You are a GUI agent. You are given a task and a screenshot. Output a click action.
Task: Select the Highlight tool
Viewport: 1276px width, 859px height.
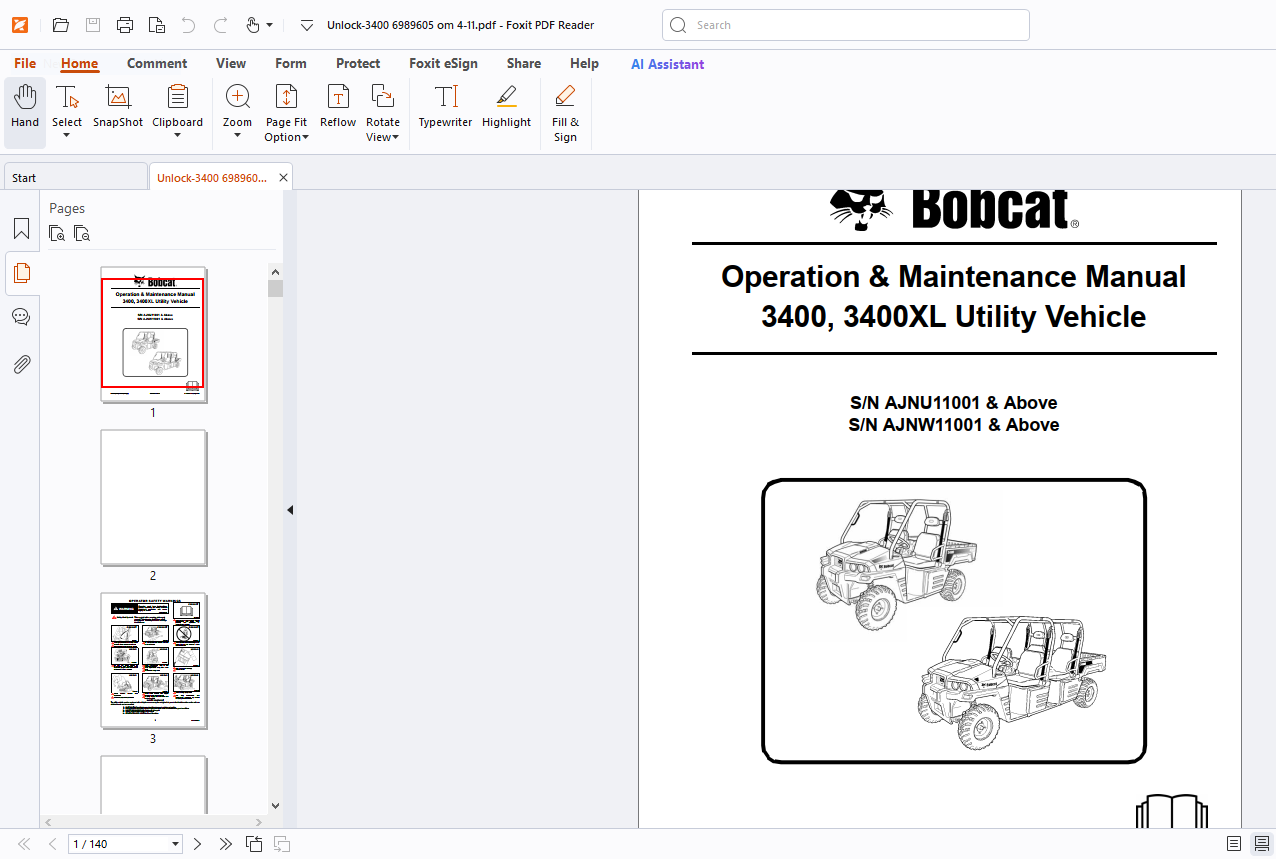pos(506,108)
